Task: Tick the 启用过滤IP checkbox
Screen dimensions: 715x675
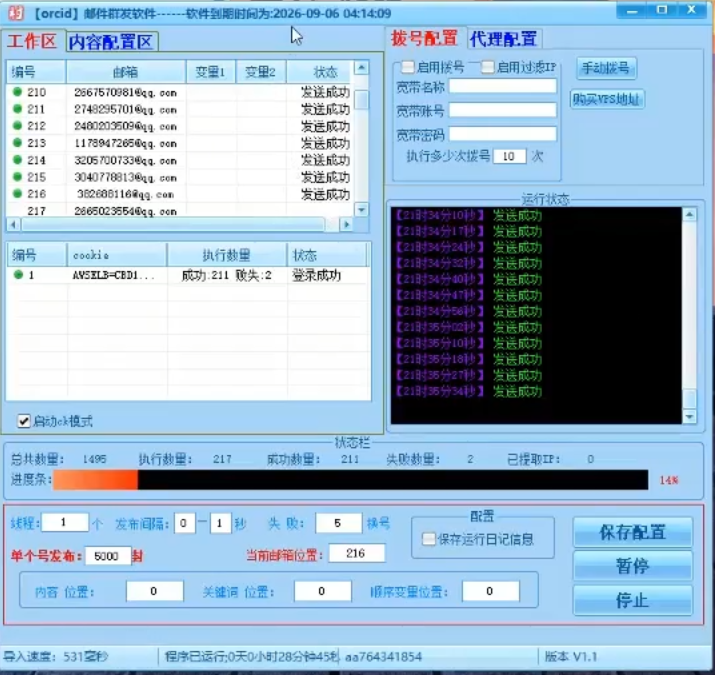Action: tap(488, 67)
